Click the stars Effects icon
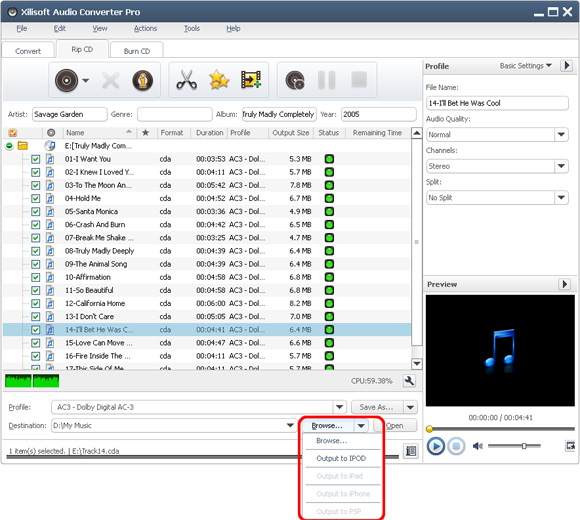The image size is (580, 520). coord(219,80)
